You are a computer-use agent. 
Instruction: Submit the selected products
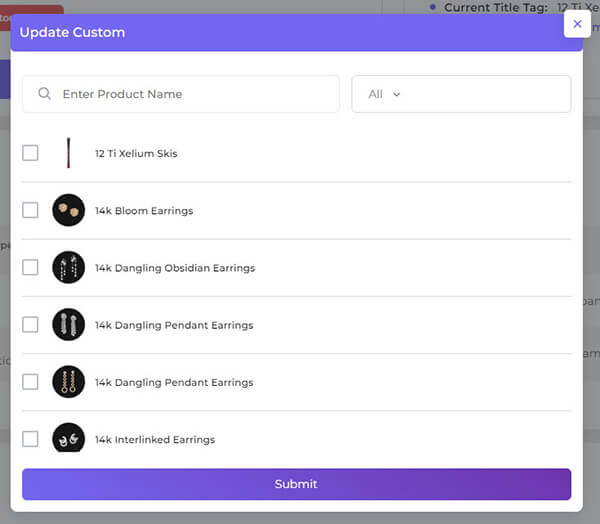pyautogui.click(x=297, y=484)
